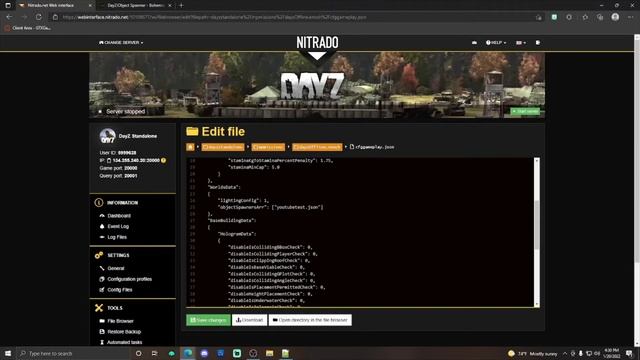Open a new browser tab
640x360 pixels.
181,5
